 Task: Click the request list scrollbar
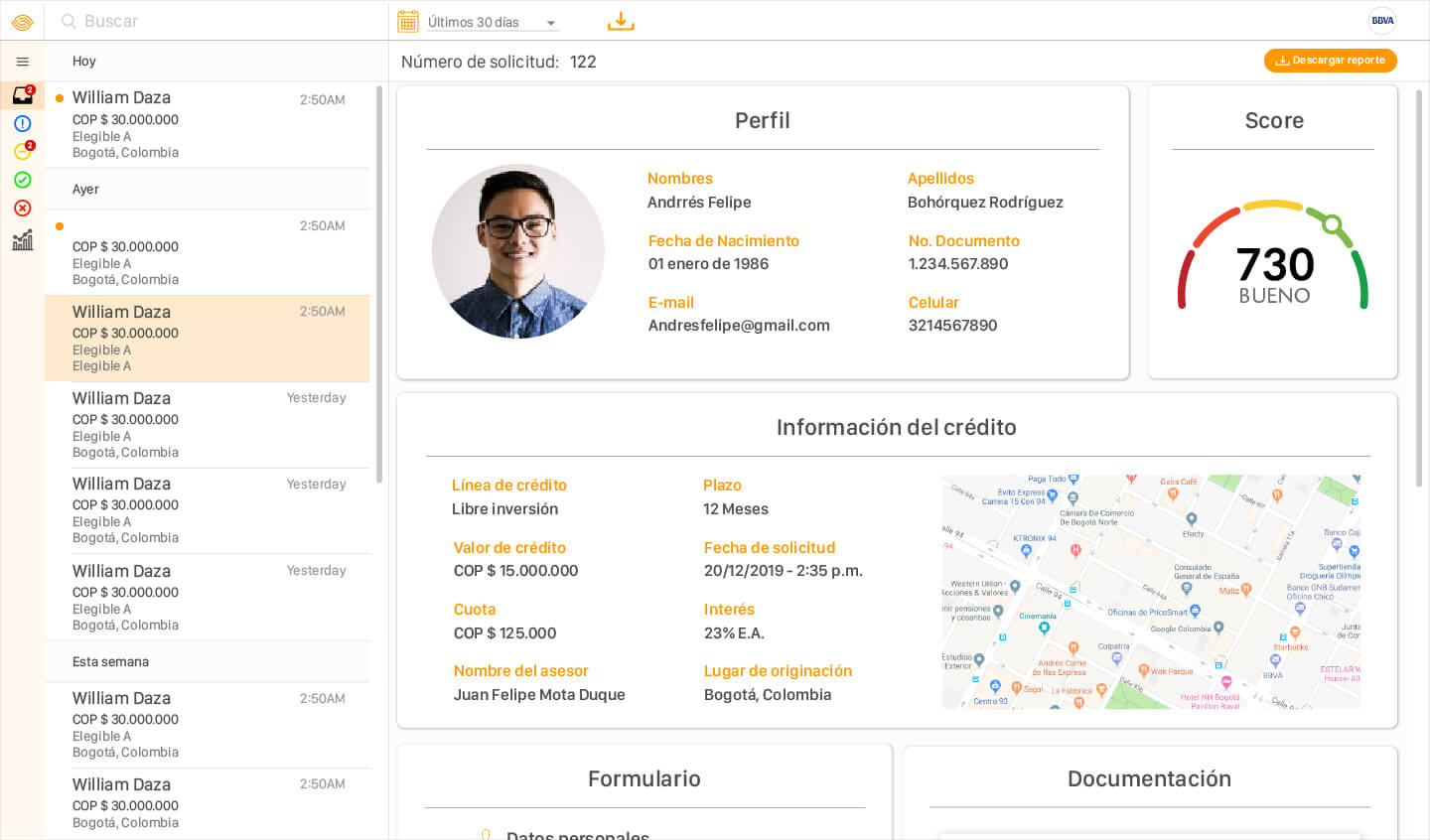click(379, 284)
